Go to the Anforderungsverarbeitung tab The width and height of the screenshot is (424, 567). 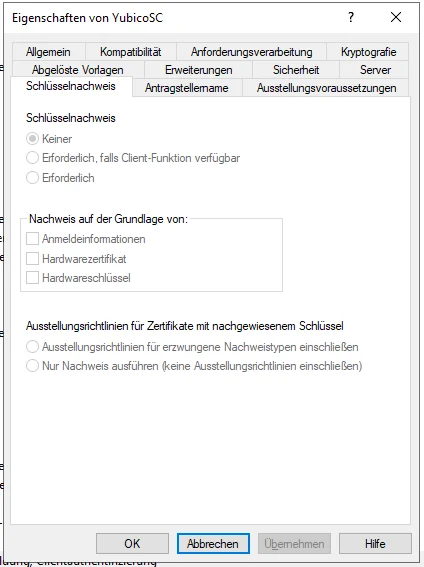tap(252, 52)
